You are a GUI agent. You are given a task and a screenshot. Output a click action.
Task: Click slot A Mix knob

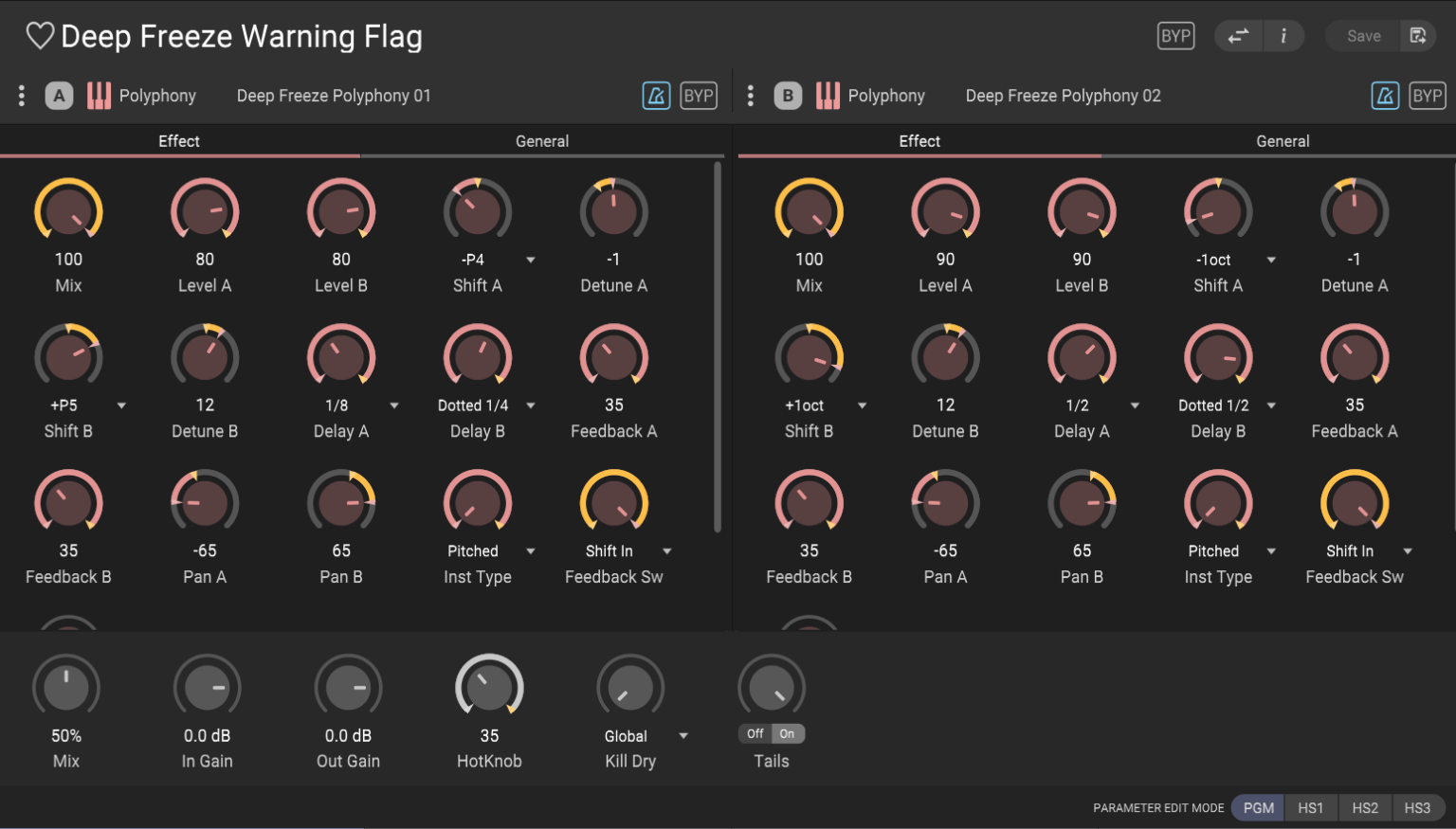tap(68, 209)
